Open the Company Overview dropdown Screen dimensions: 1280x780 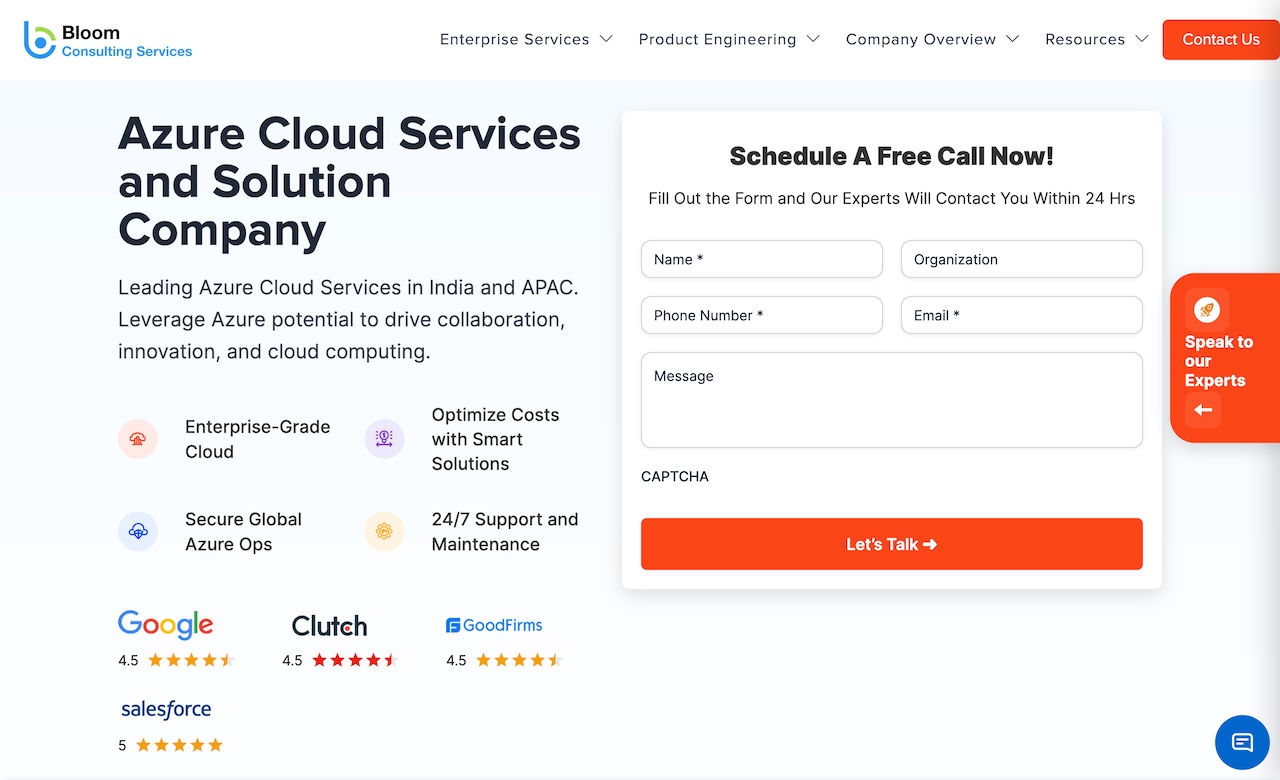coord(932,40)
